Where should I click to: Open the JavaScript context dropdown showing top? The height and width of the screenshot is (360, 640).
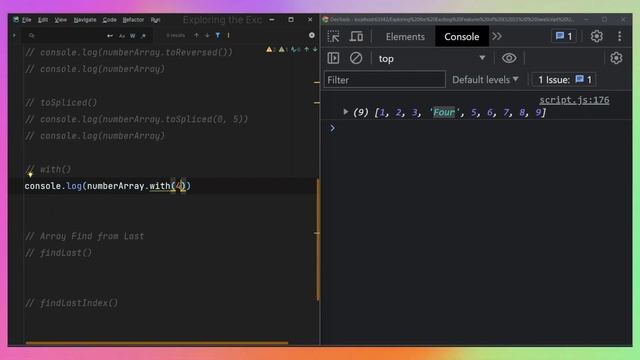tap(432, 58)
